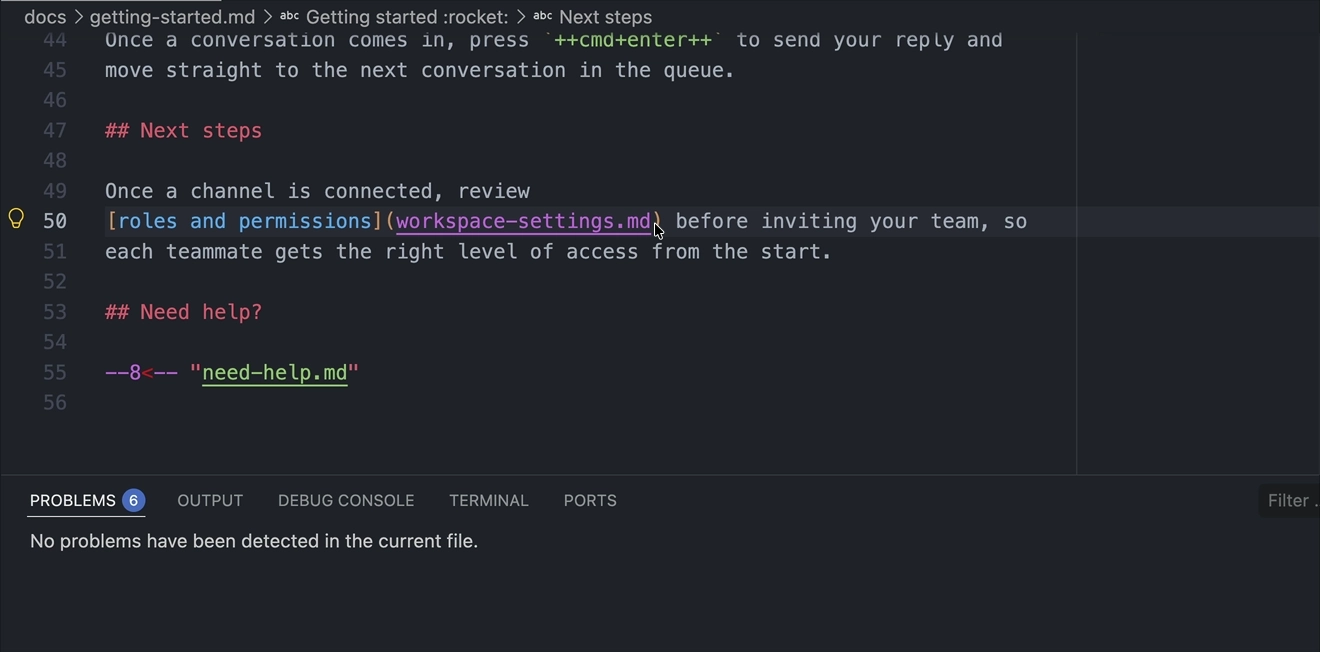Open the docs breadcrumb folder

pos(45,17)
